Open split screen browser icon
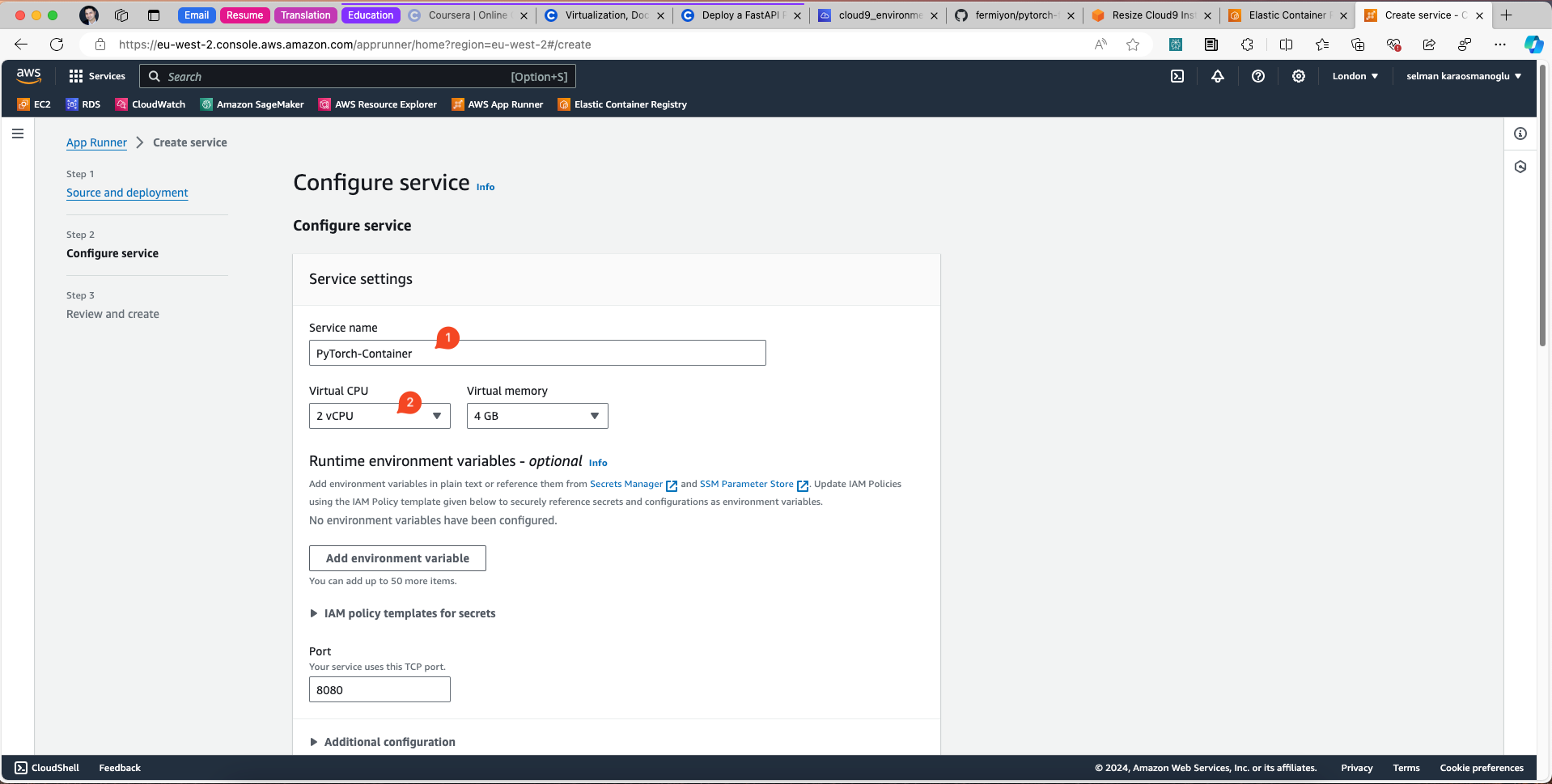1552x784 pixels. [x=1286, y=44]
